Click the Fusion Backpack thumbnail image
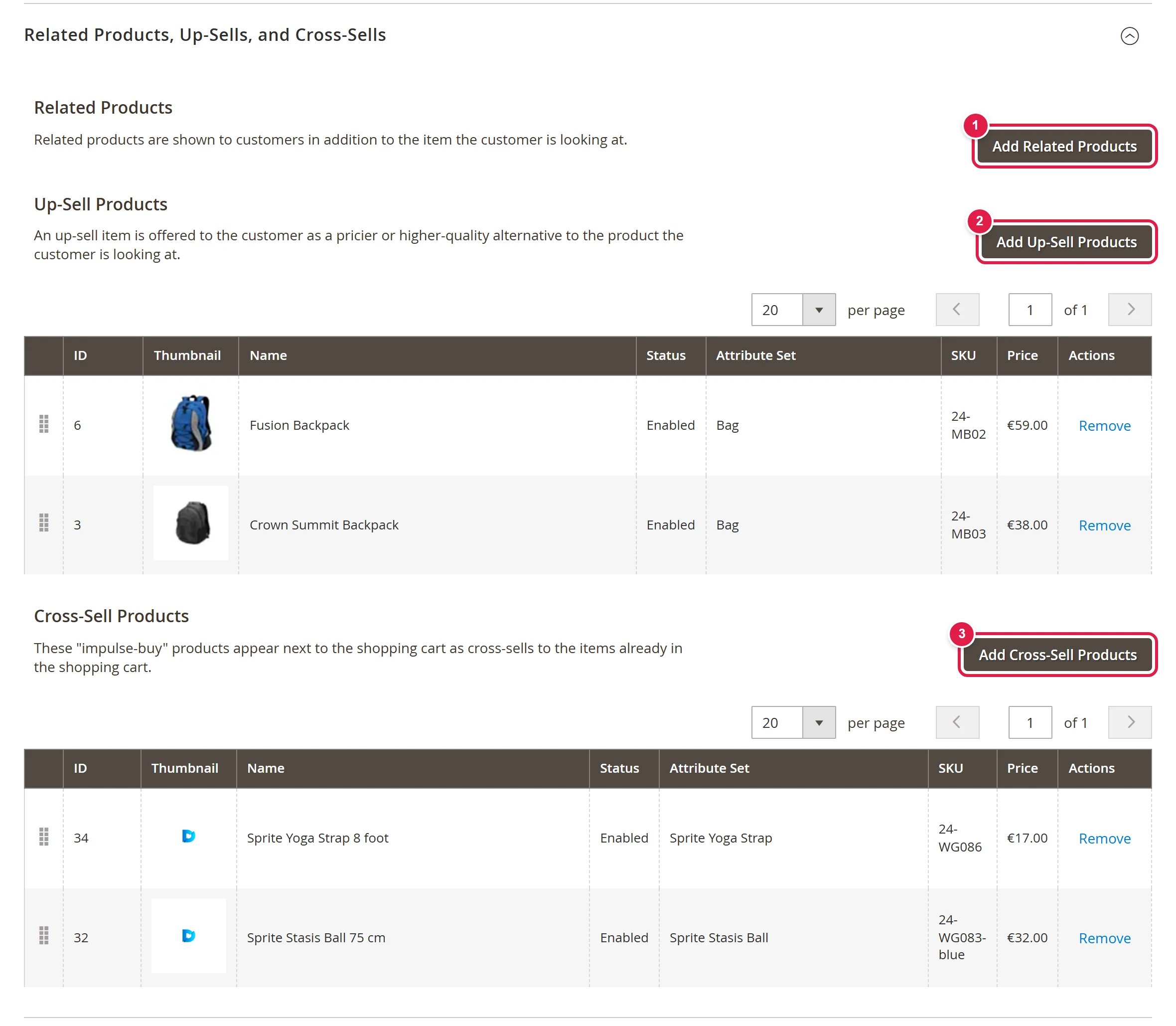This screenshot has height=1026, width=1176. (190, 424)
